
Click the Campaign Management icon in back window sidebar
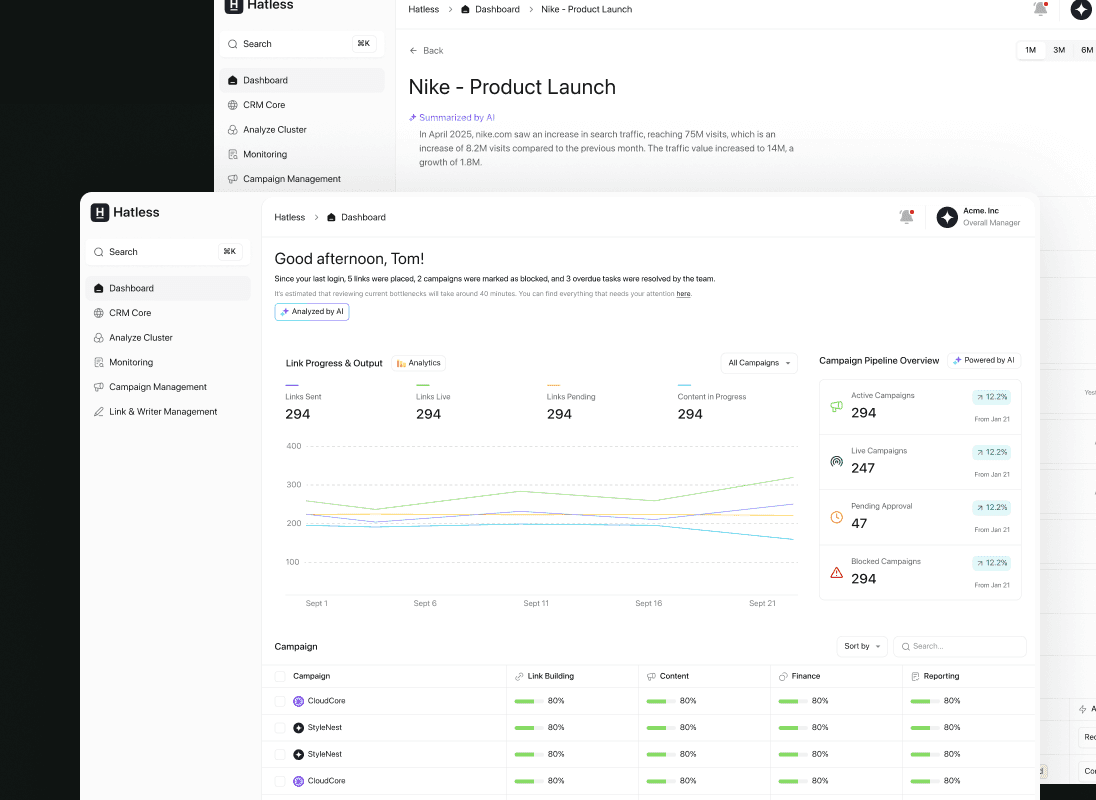pos(233,180)
